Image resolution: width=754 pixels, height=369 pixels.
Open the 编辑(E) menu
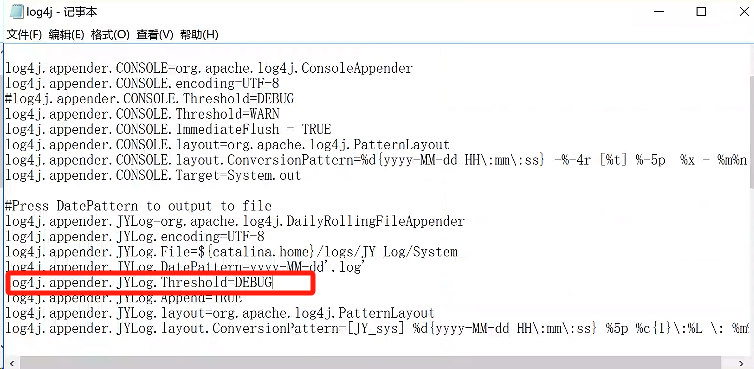pyautogui.click(x=66, y=35)
